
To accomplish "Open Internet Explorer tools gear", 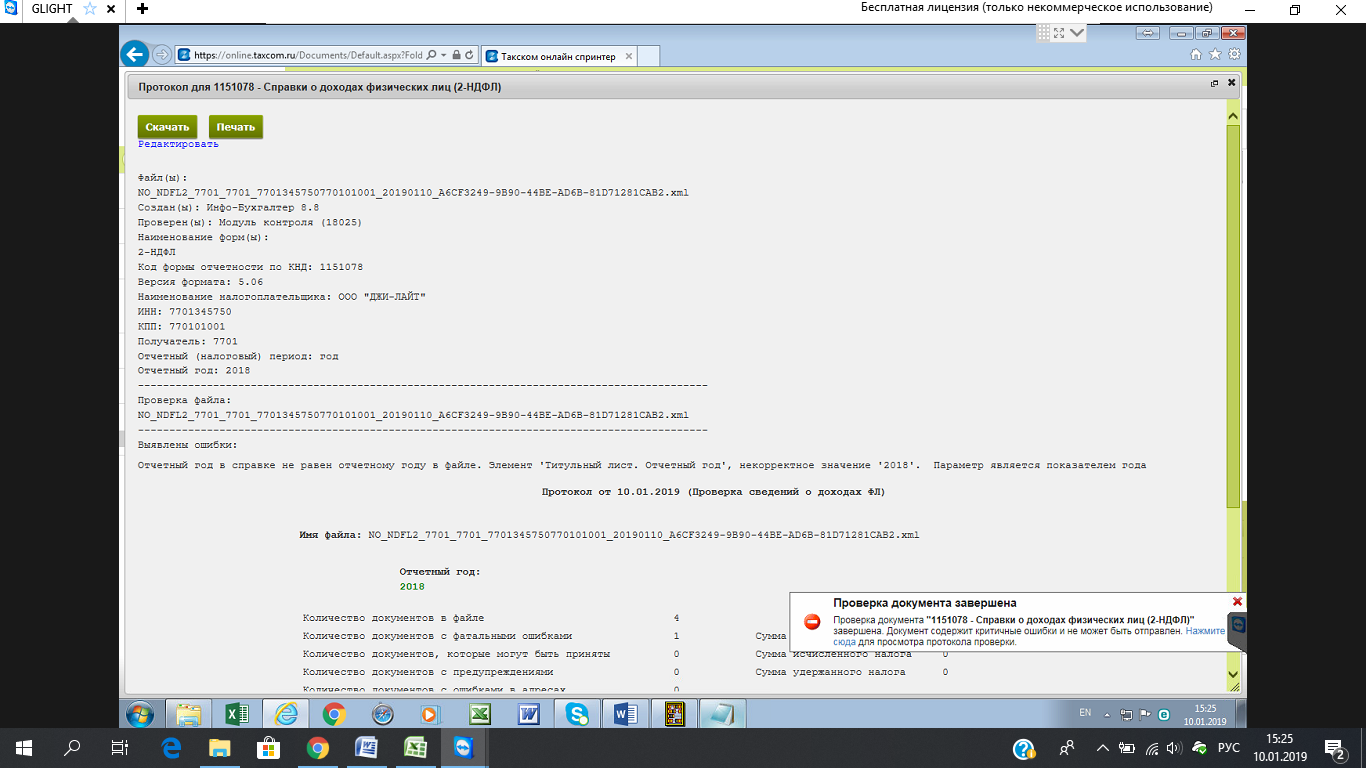I will pyautogui.click(x=1234, y=55).
